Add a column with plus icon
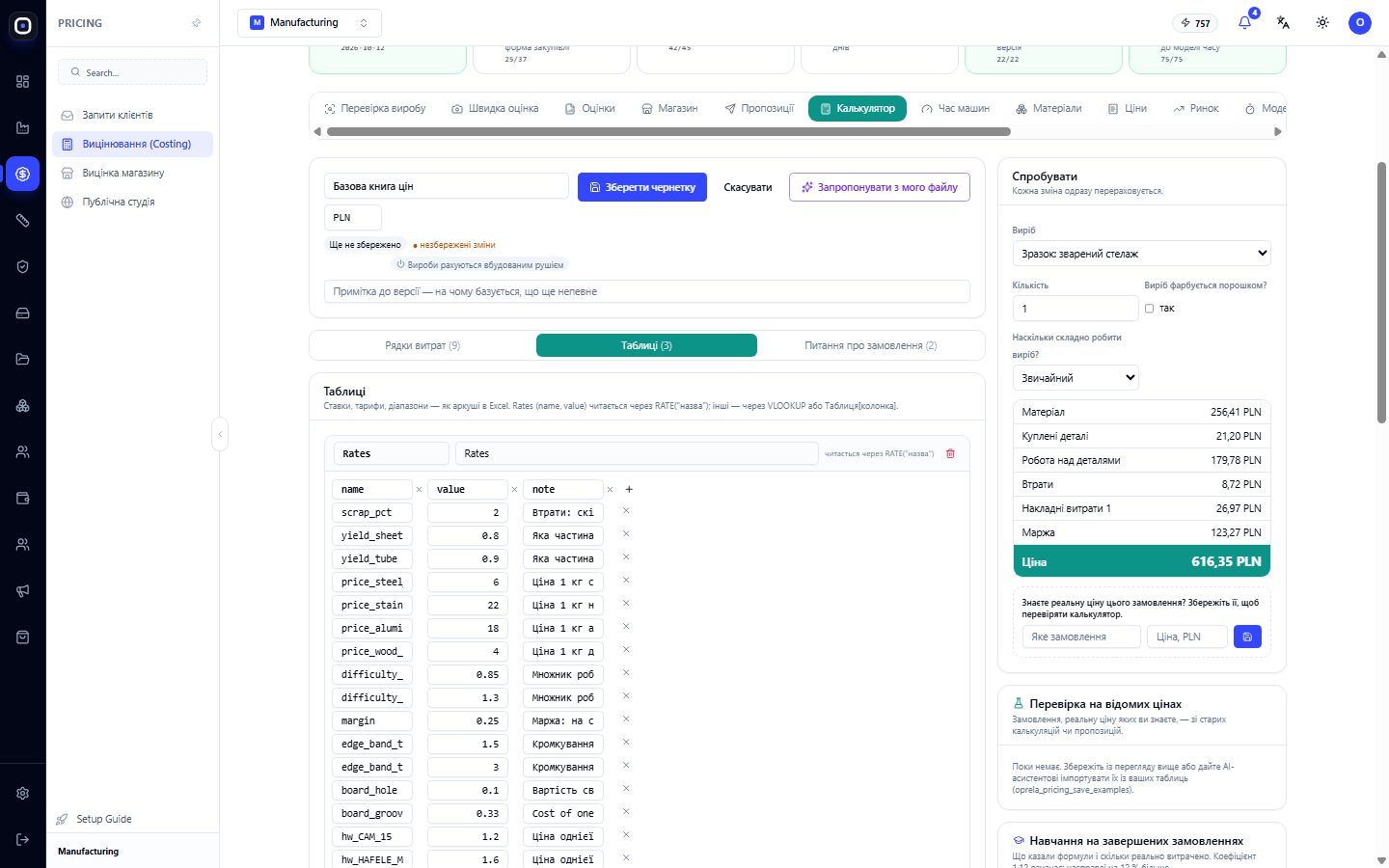The width and height of the screenshot is (1389, 868). [629, 489]
